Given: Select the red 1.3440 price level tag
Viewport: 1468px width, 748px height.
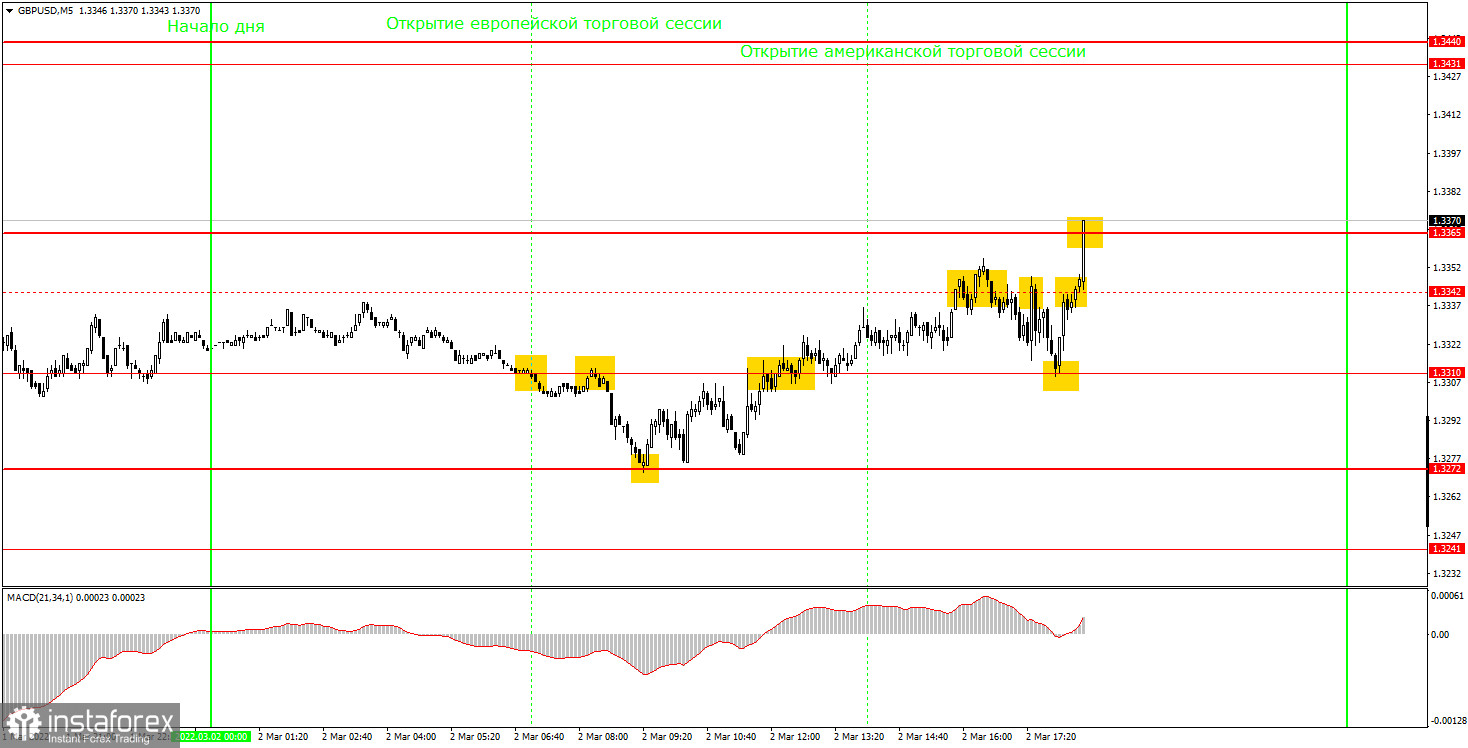Looking at the screenshot, I should pos(1447,42).
